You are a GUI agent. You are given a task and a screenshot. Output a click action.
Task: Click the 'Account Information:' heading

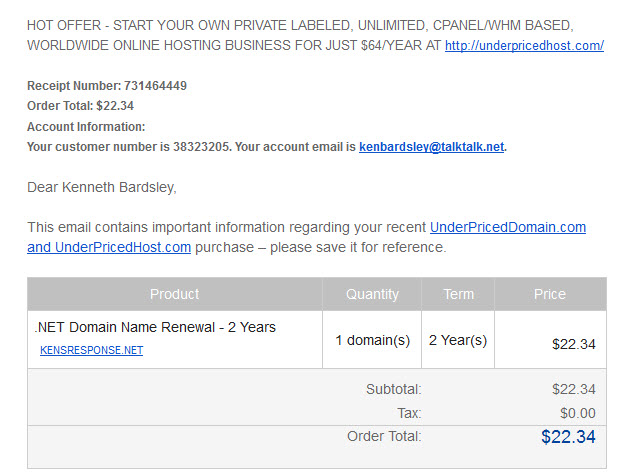tap(86, 127)
